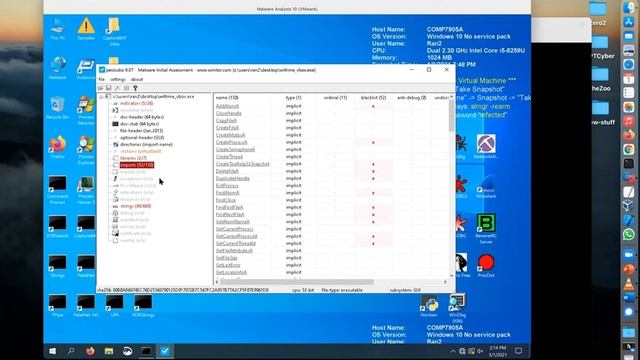Open the Process Explorer desktop shortcut
640x360 pixels.
86,150
